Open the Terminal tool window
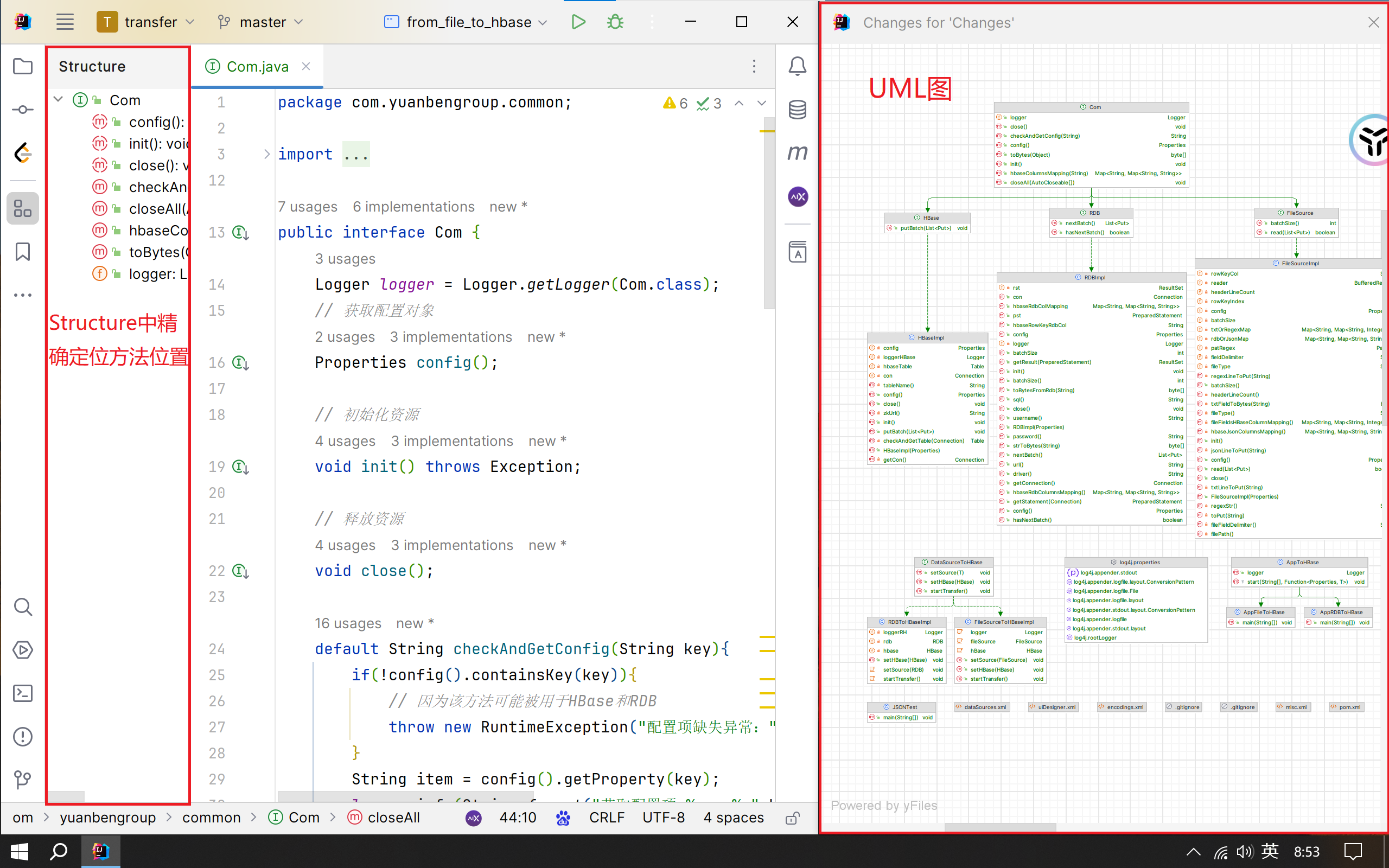This screenshot has width=1389, height=868. [22, 693]
